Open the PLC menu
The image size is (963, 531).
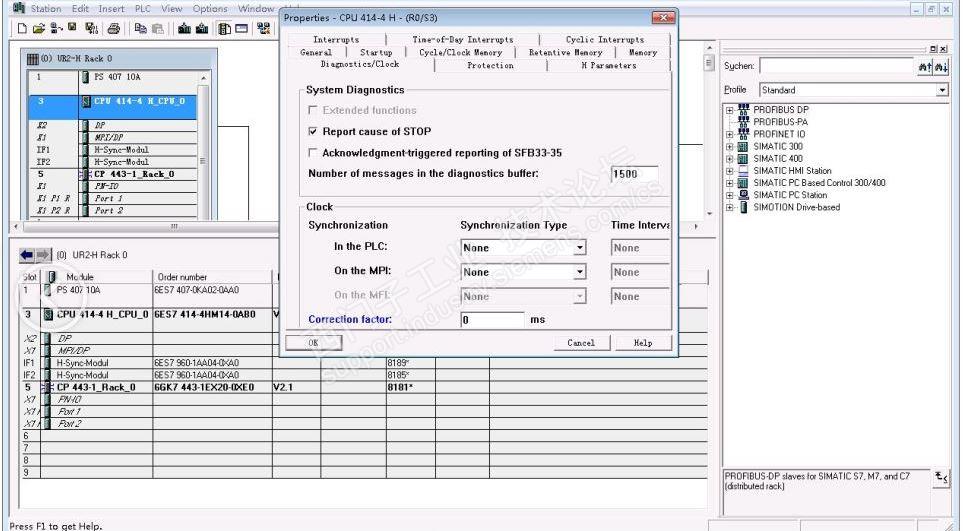click(x=142, y=9)
